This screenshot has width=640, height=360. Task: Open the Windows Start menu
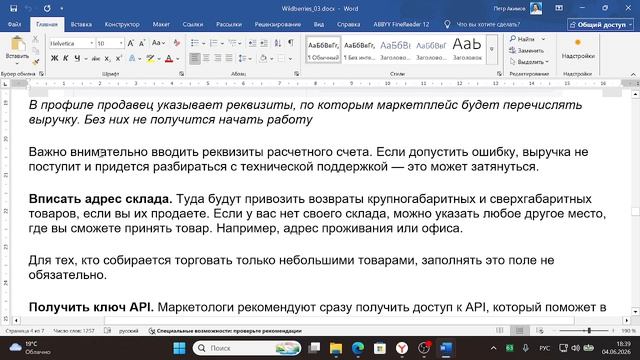click(x=179, y=348)
